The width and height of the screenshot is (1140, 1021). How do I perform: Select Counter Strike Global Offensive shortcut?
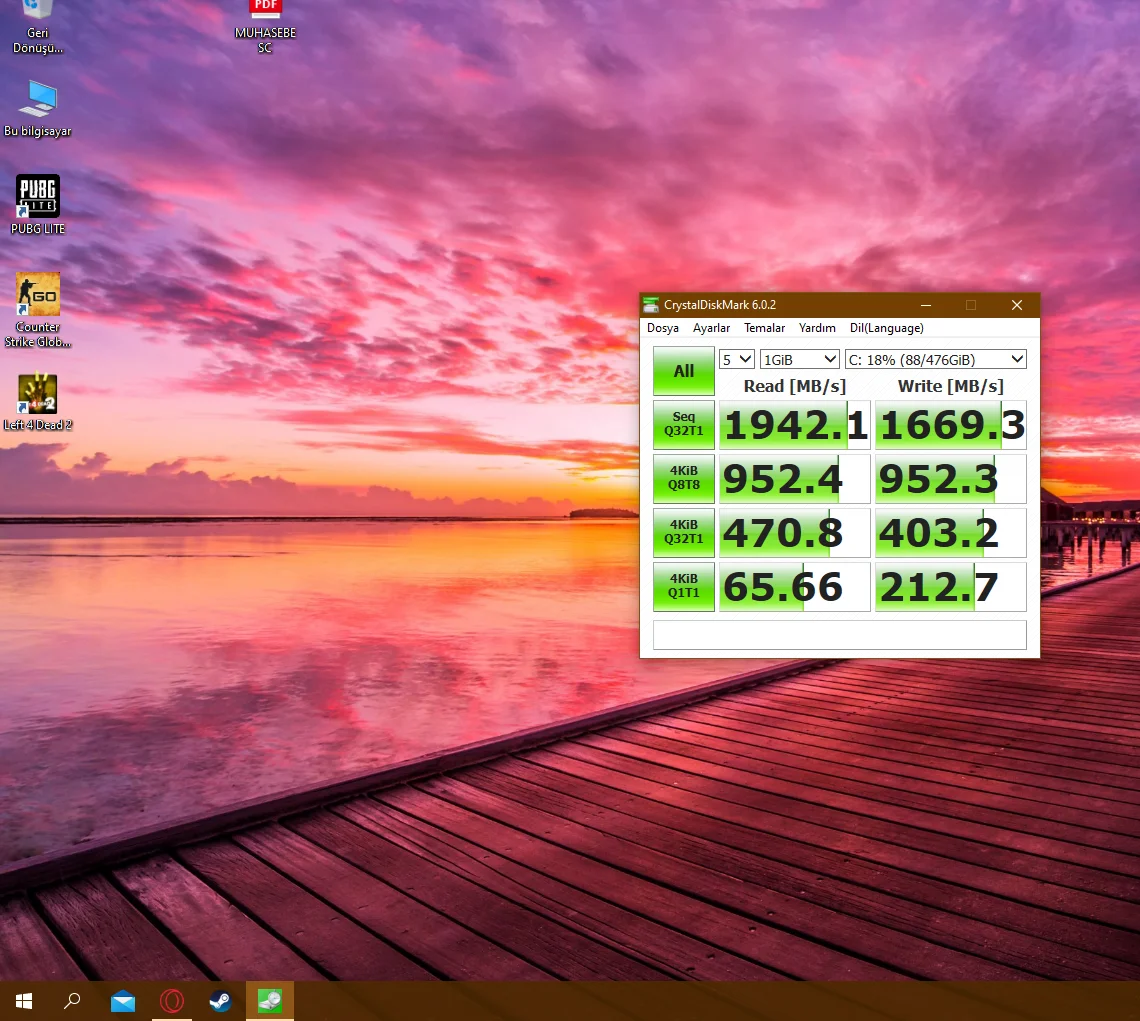point(38,310)
